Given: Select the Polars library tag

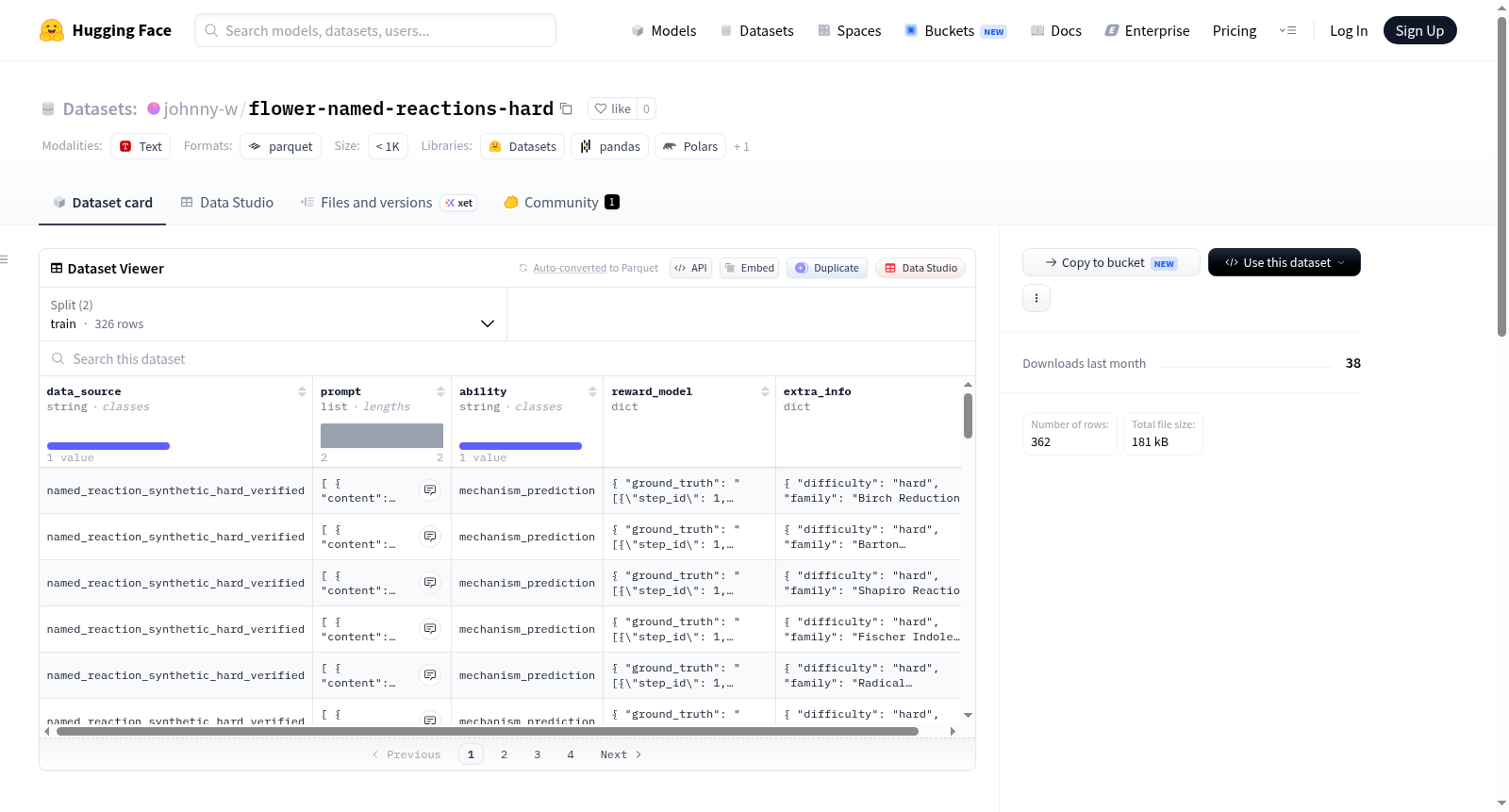Looking at the screenshot, I should click(690, 146).
